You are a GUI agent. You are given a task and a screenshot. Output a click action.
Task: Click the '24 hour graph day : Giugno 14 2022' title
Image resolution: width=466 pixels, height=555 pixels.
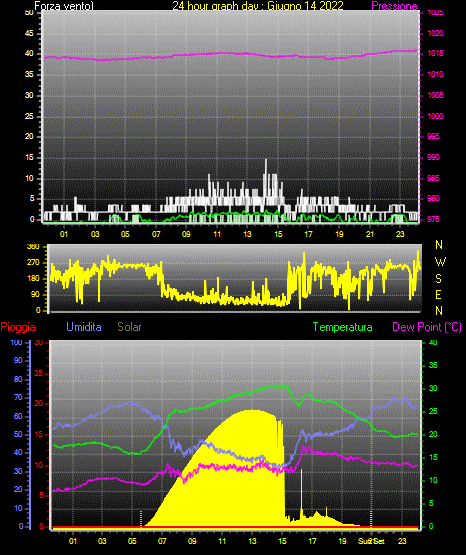258,6
